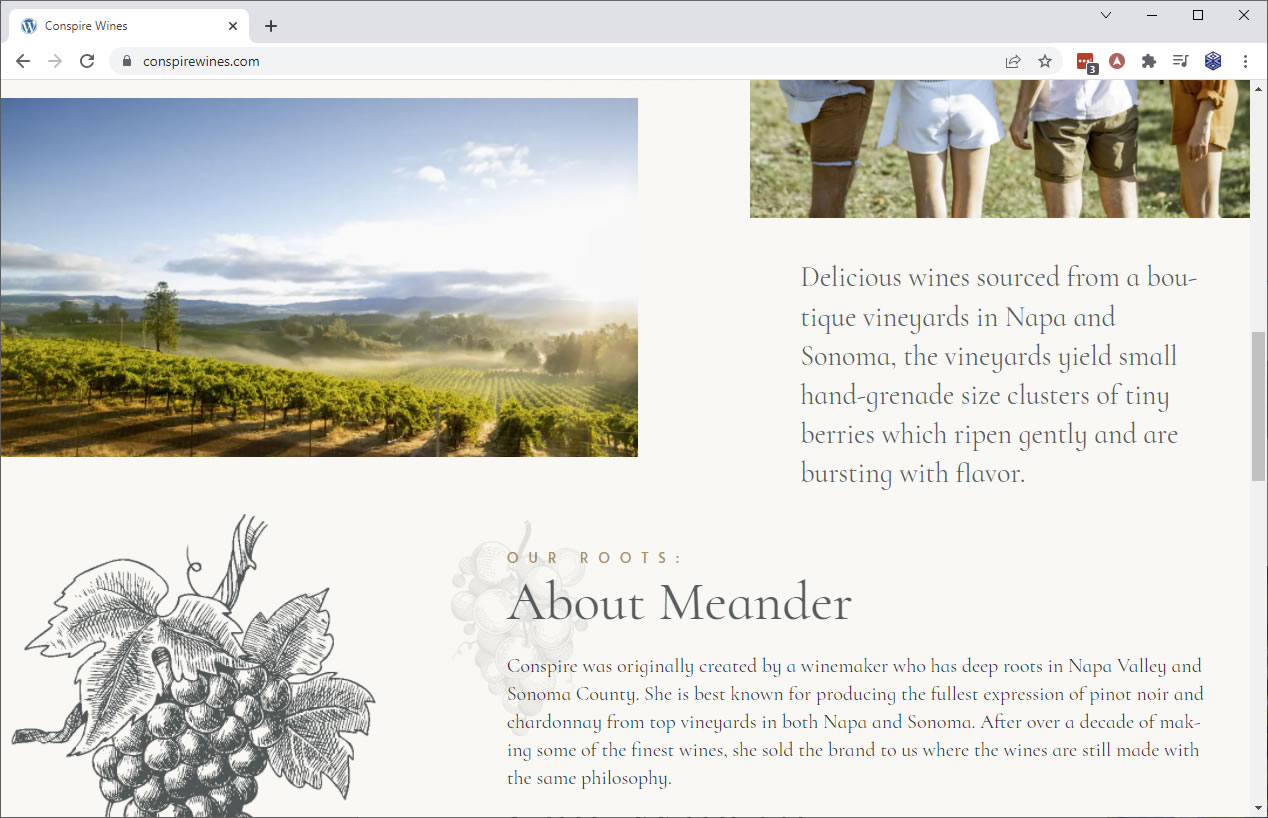Close the Conspire Wines tab

click(x=233, y=26)
